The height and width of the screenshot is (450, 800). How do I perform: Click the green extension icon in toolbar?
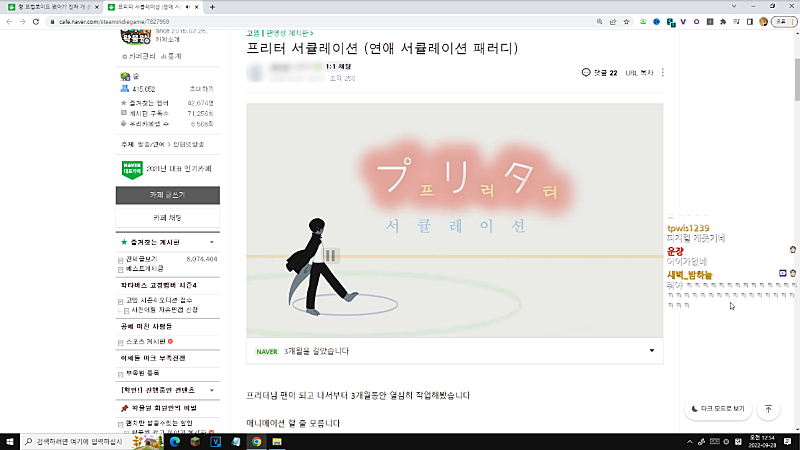coord(643,22)
